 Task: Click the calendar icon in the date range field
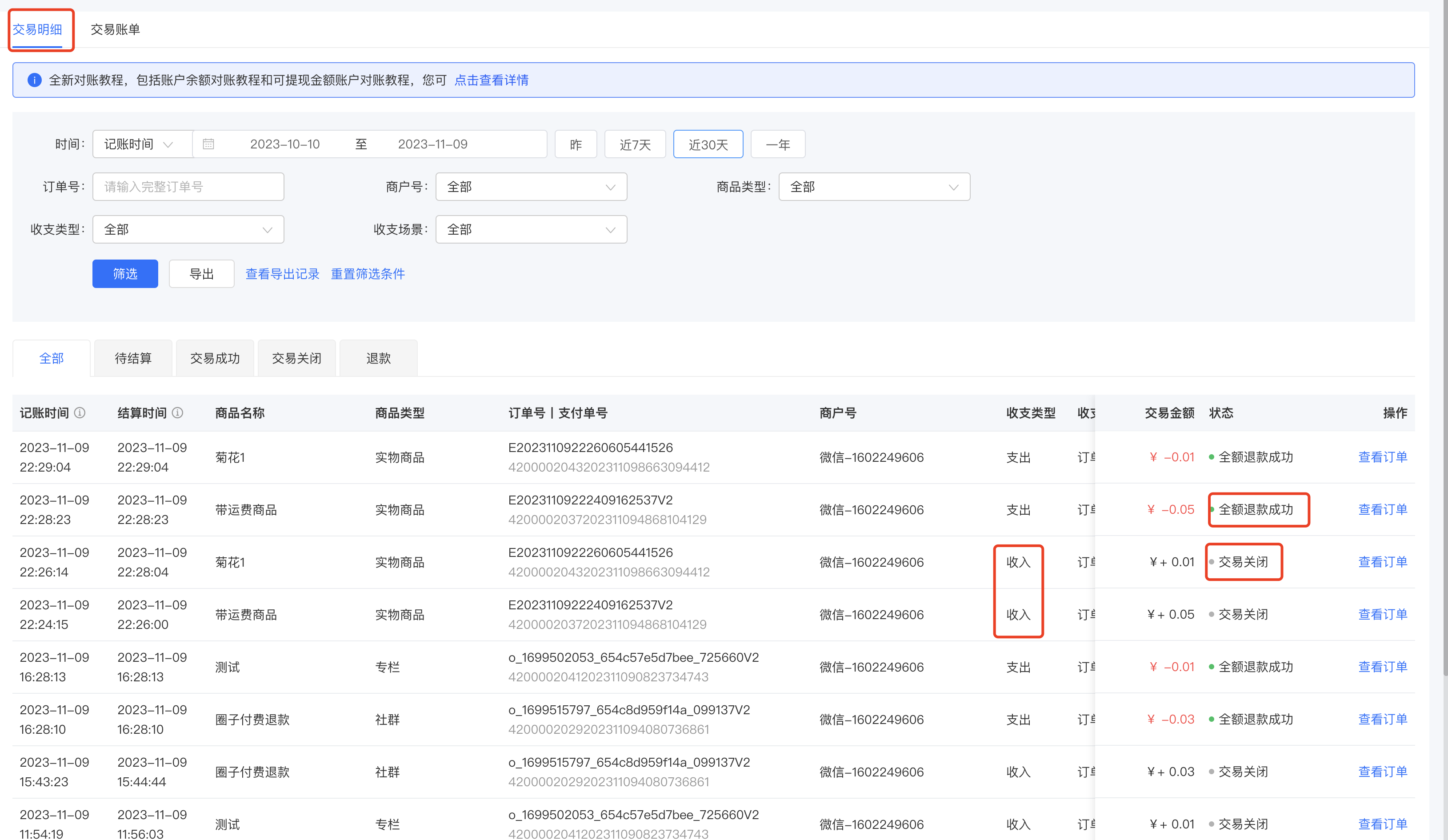(208, 144)
